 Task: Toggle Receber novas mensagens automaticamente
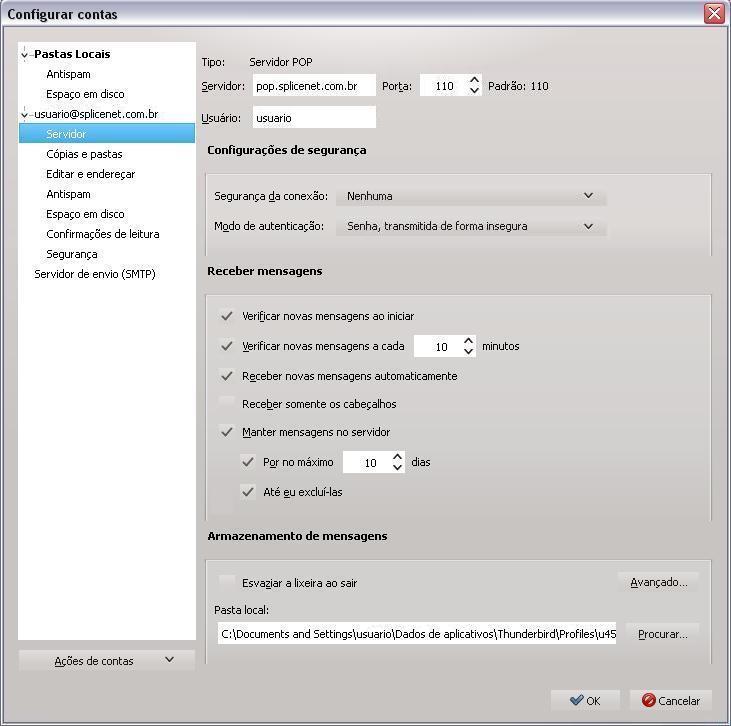[x=227, y=376]
